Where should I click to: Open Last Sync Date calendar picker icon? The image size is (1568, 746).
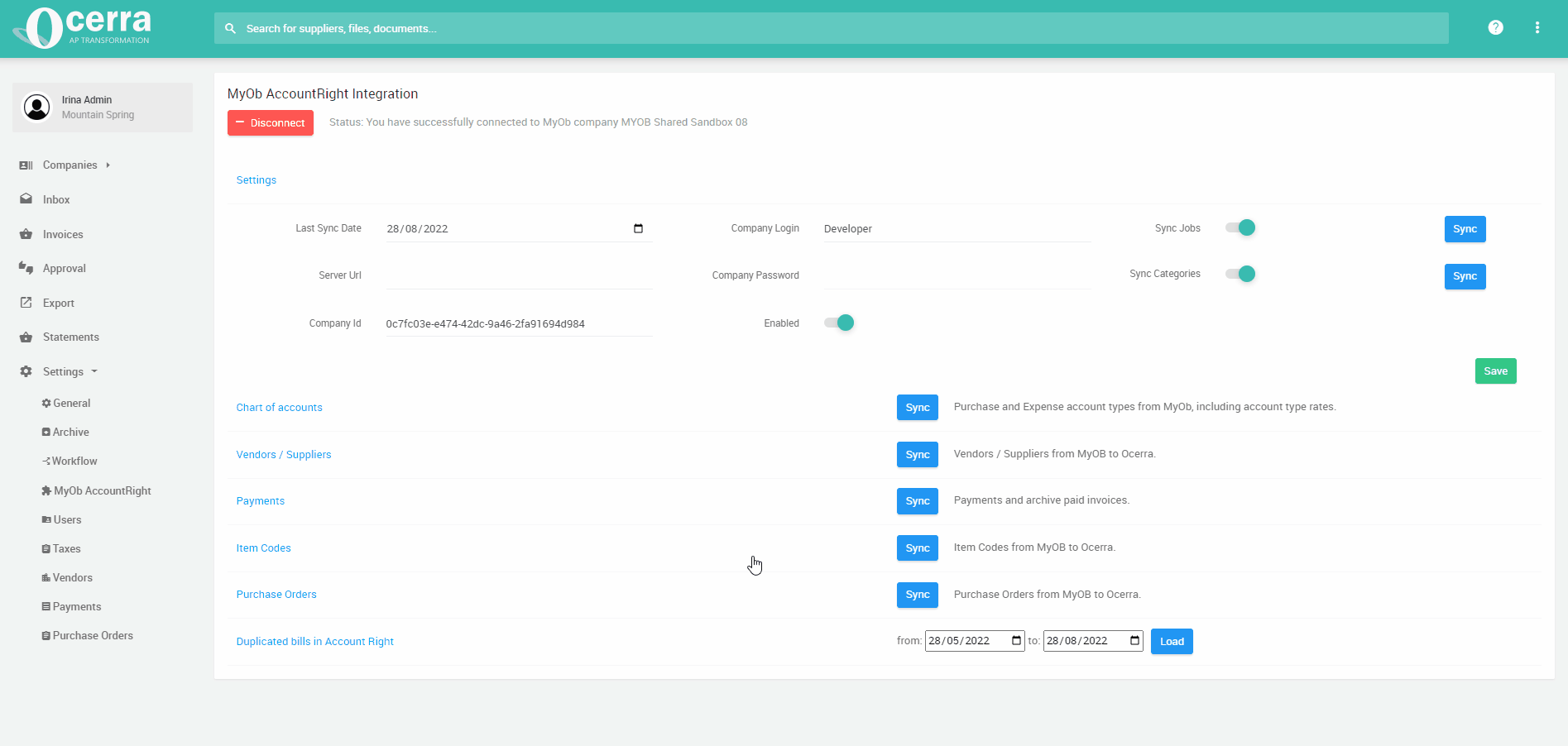(x=638, y=228)
